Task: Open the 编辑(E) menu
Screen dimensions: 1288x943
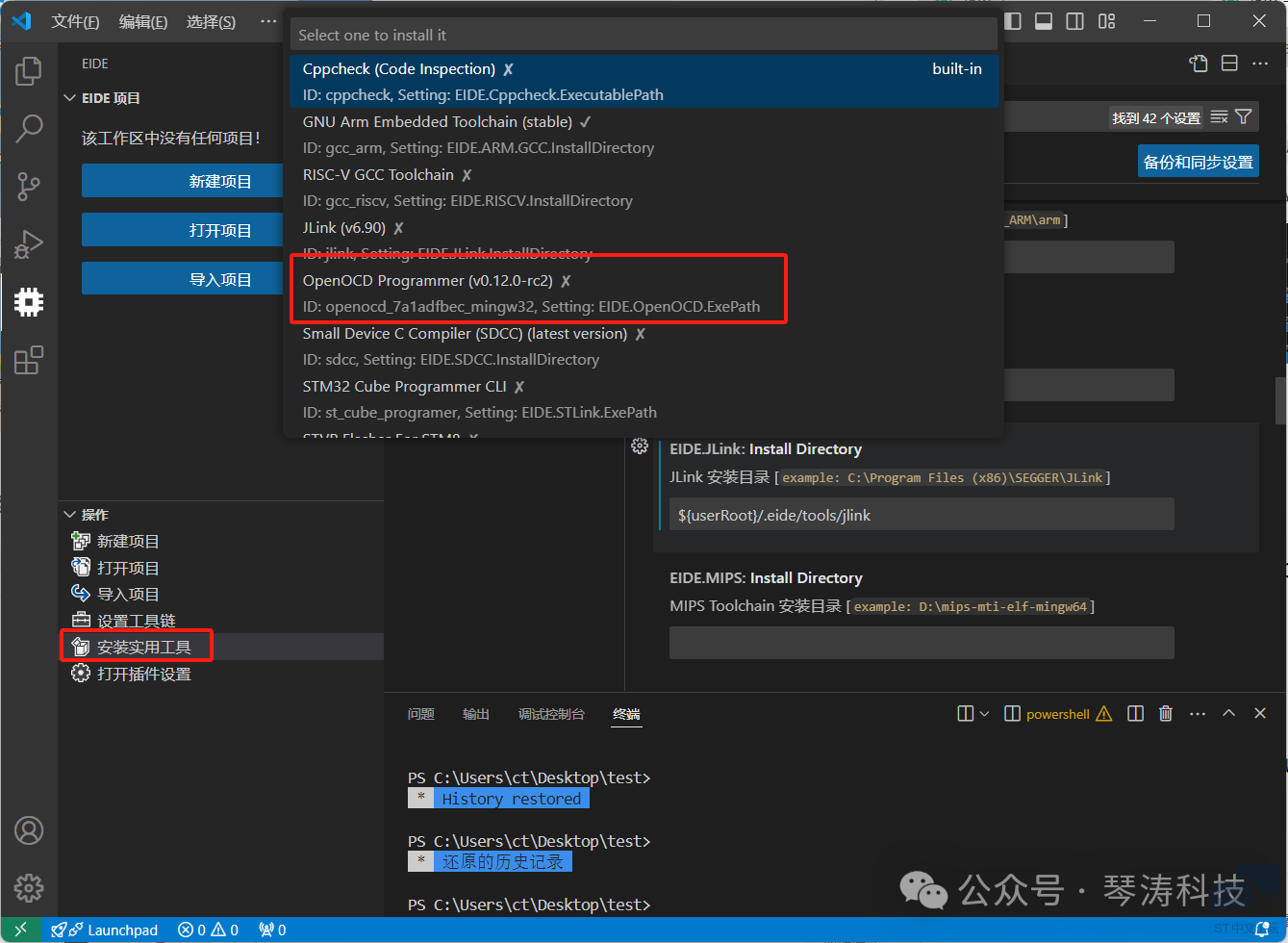Action: [143, 21]
